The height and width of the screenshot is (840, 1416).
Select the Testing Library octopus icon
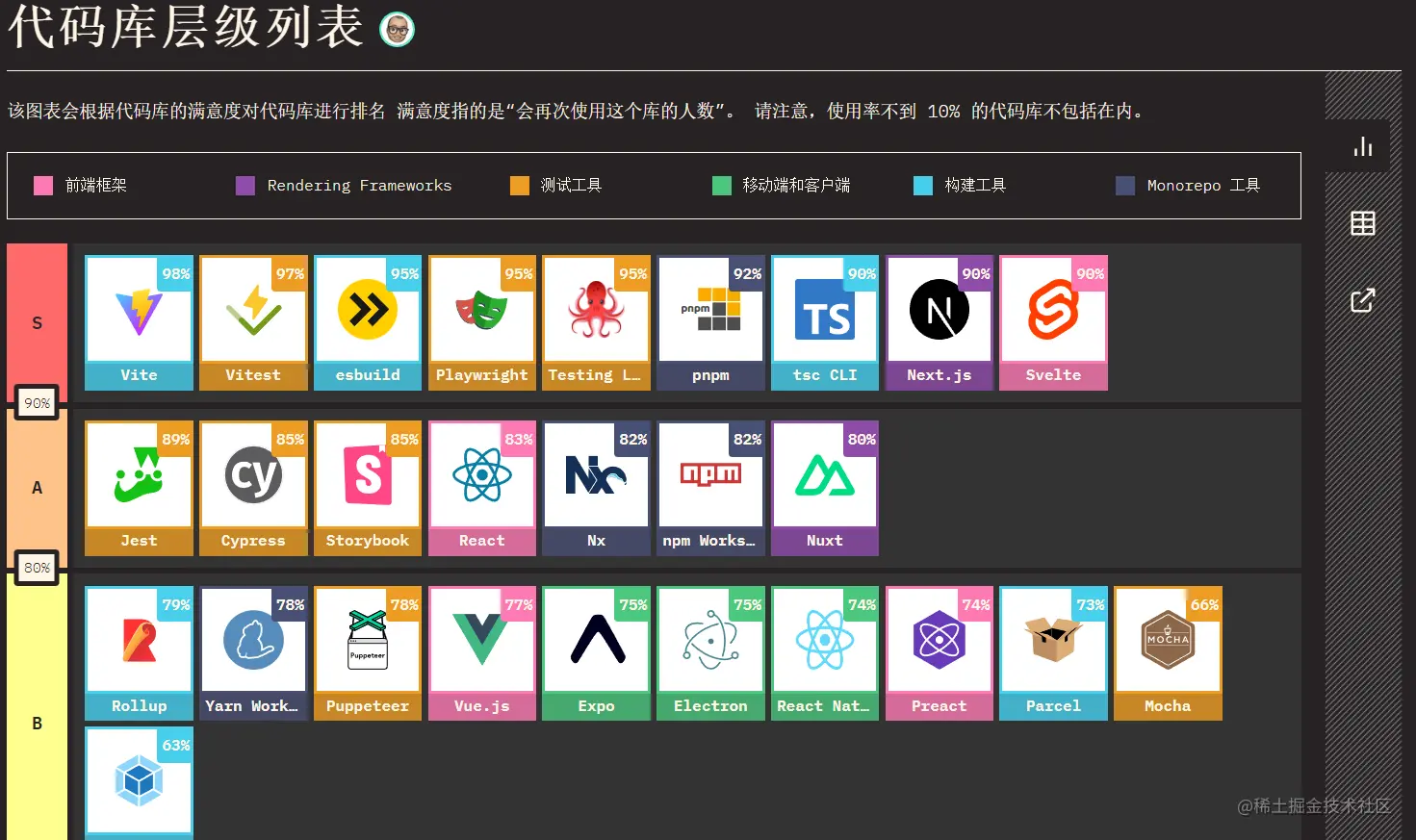coord(596,310)
